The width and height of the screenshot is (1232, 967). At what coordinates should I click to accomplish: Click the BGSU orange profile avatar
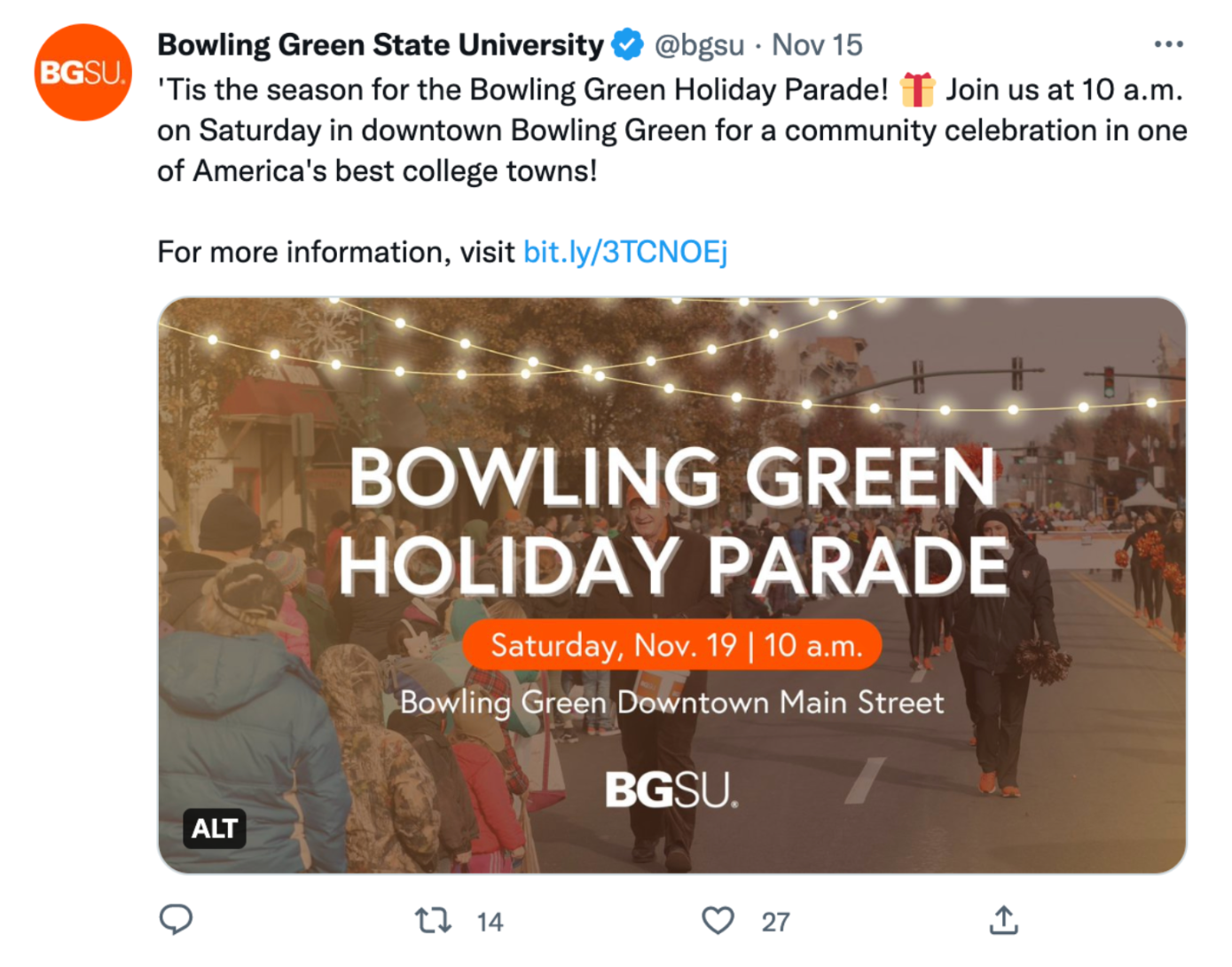click(82, 73)
